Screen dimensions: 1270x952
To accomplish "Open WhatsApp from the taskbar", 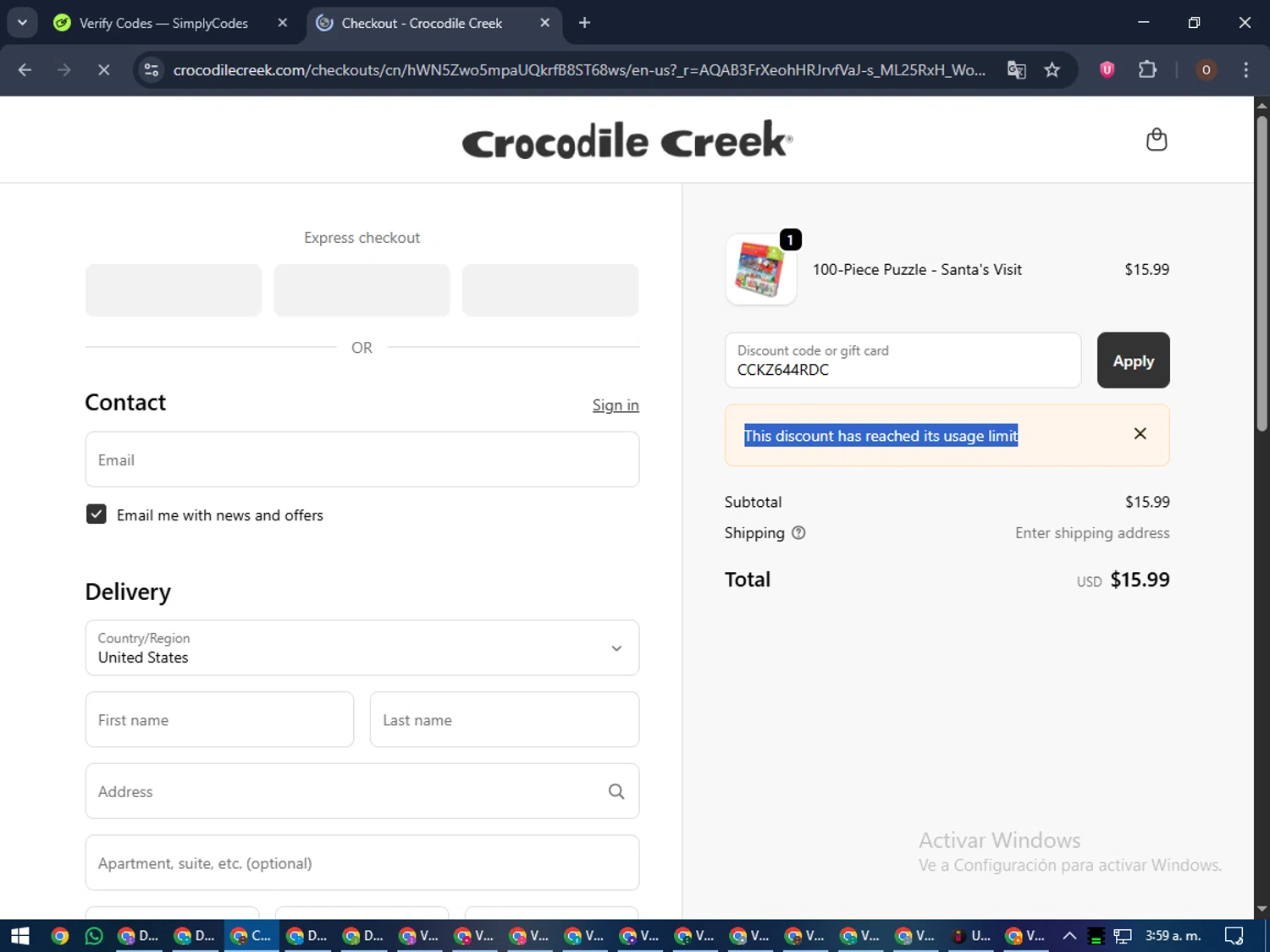I will tap(94, 936).
